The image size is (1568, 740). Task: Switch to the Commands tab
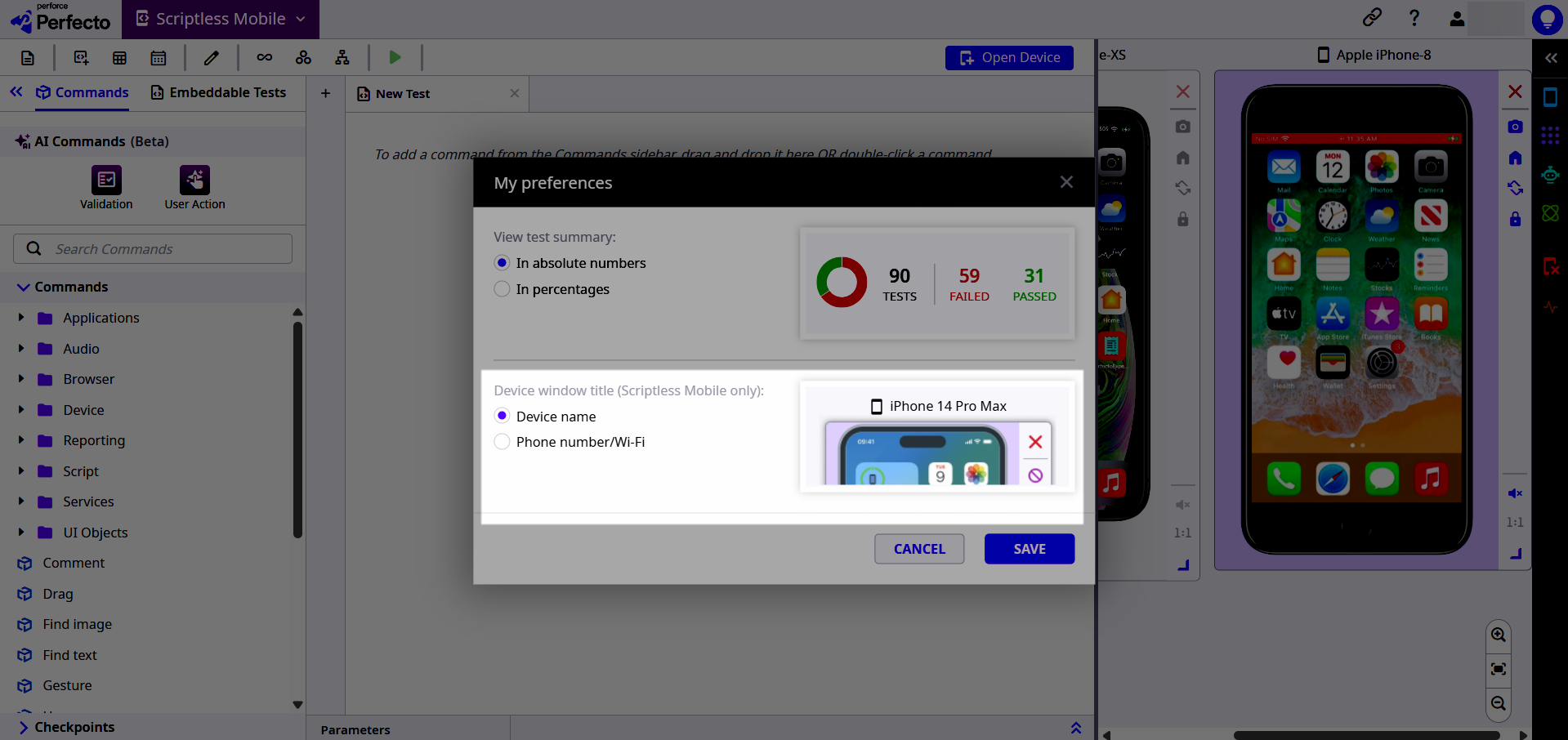coord(82,92)
